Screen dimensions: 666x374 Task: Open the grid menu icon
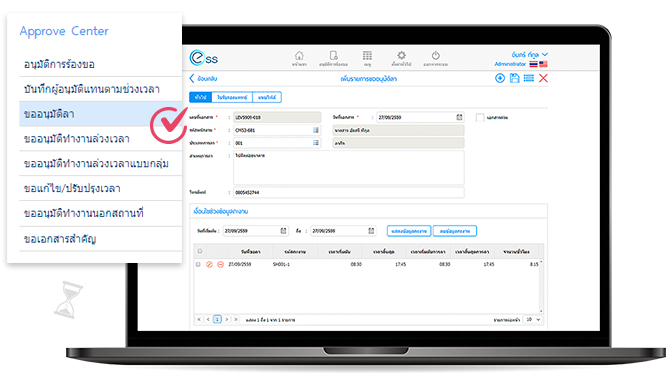point(367,56)
